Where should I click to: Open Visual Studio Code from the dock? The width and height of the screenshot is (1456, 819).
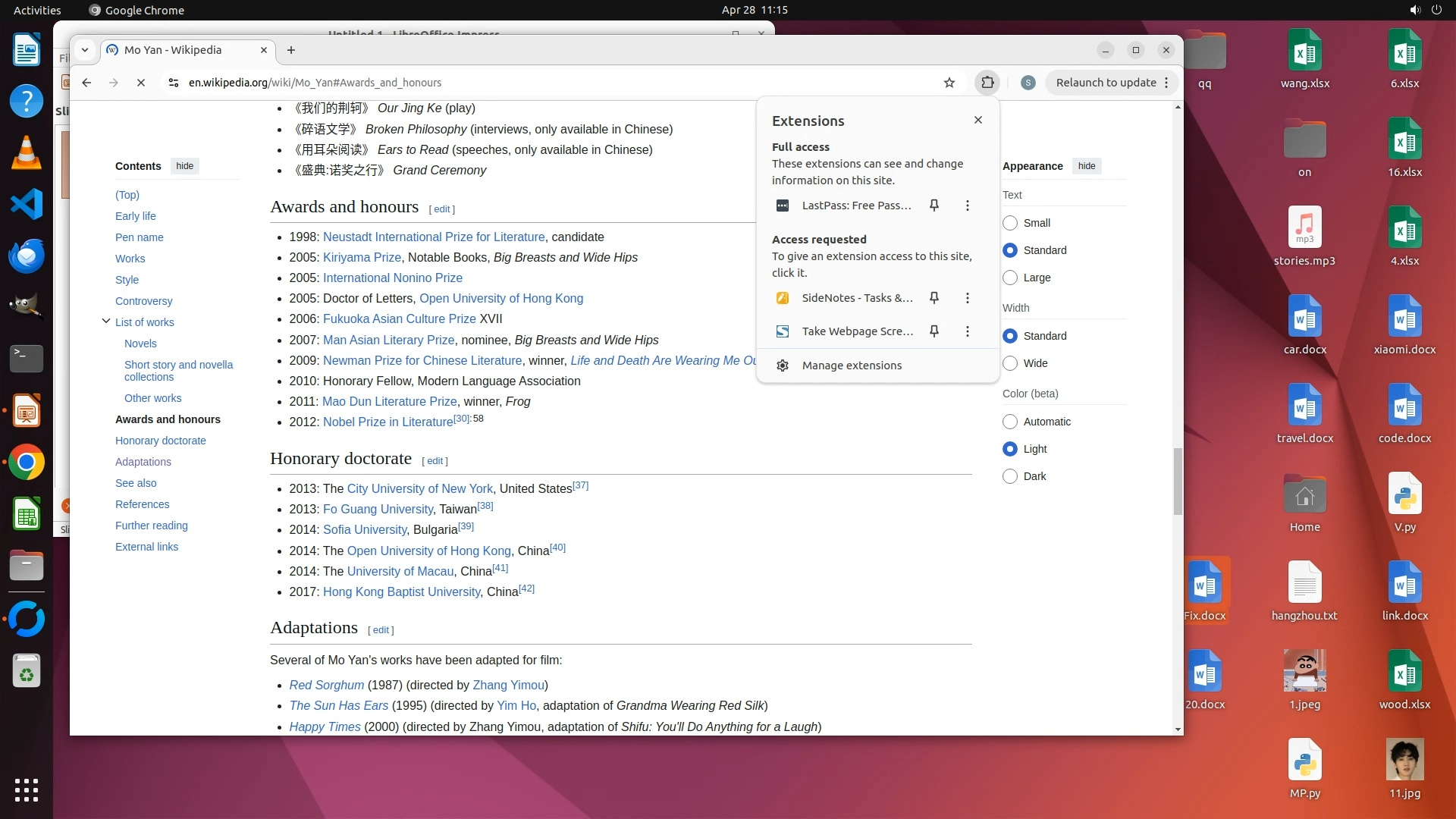pyautogui.click(x=27, y=205)
